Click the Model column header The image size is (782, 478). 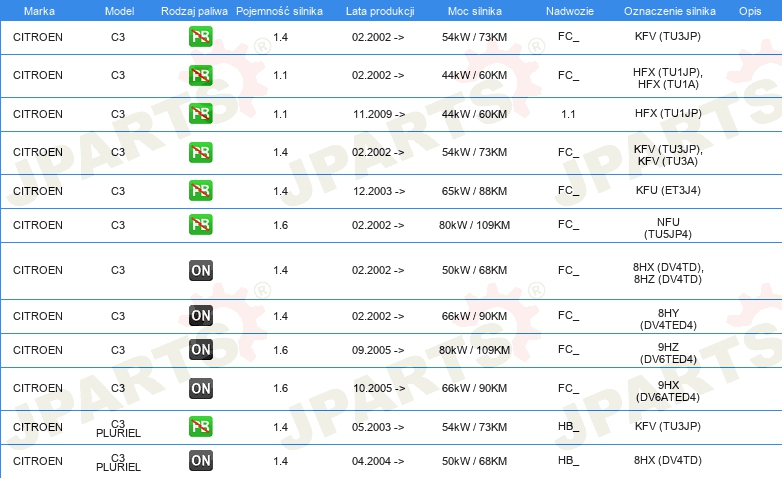pyautogui.click(x=119, y=11)
